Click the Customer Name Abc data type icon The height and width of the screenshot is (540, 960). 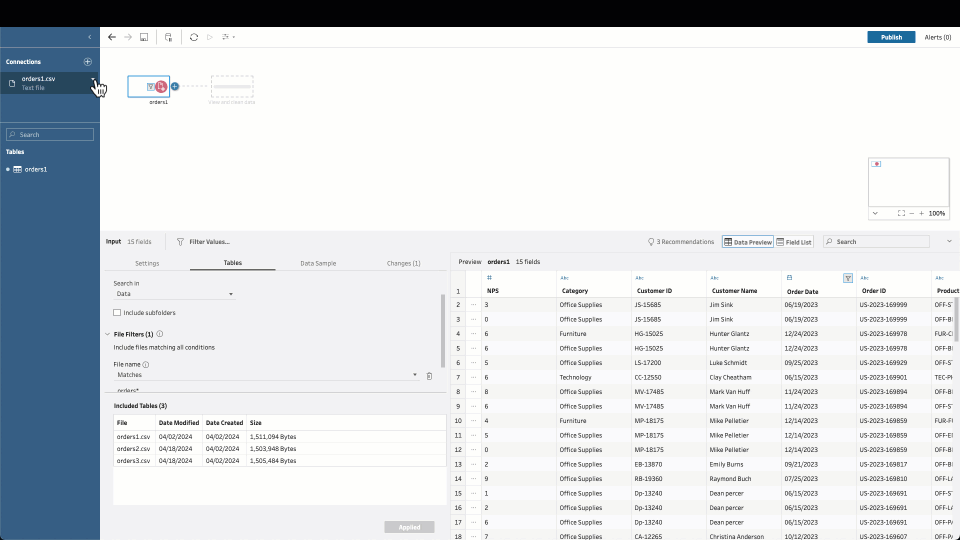tap(714, 278)
